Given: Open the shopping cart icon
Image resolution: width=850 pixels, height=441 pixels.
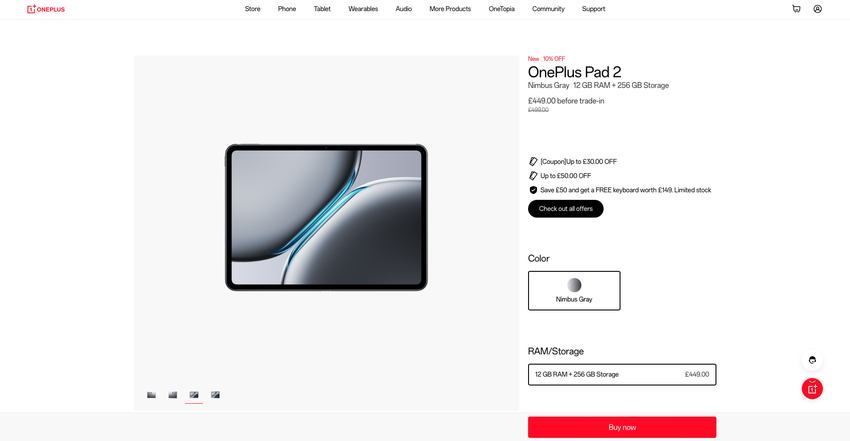Looking at the screenshot, I should click(796, 9).
